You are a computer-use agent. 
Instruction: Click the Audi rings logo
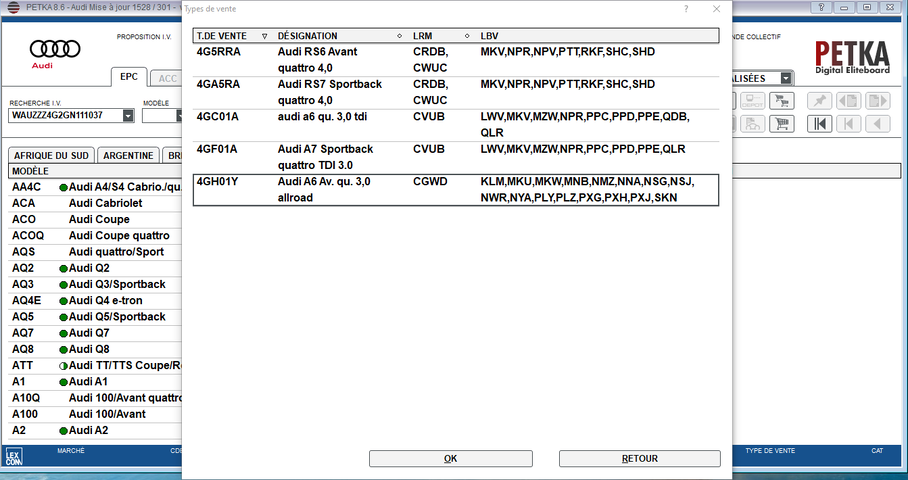click(55, 49)
